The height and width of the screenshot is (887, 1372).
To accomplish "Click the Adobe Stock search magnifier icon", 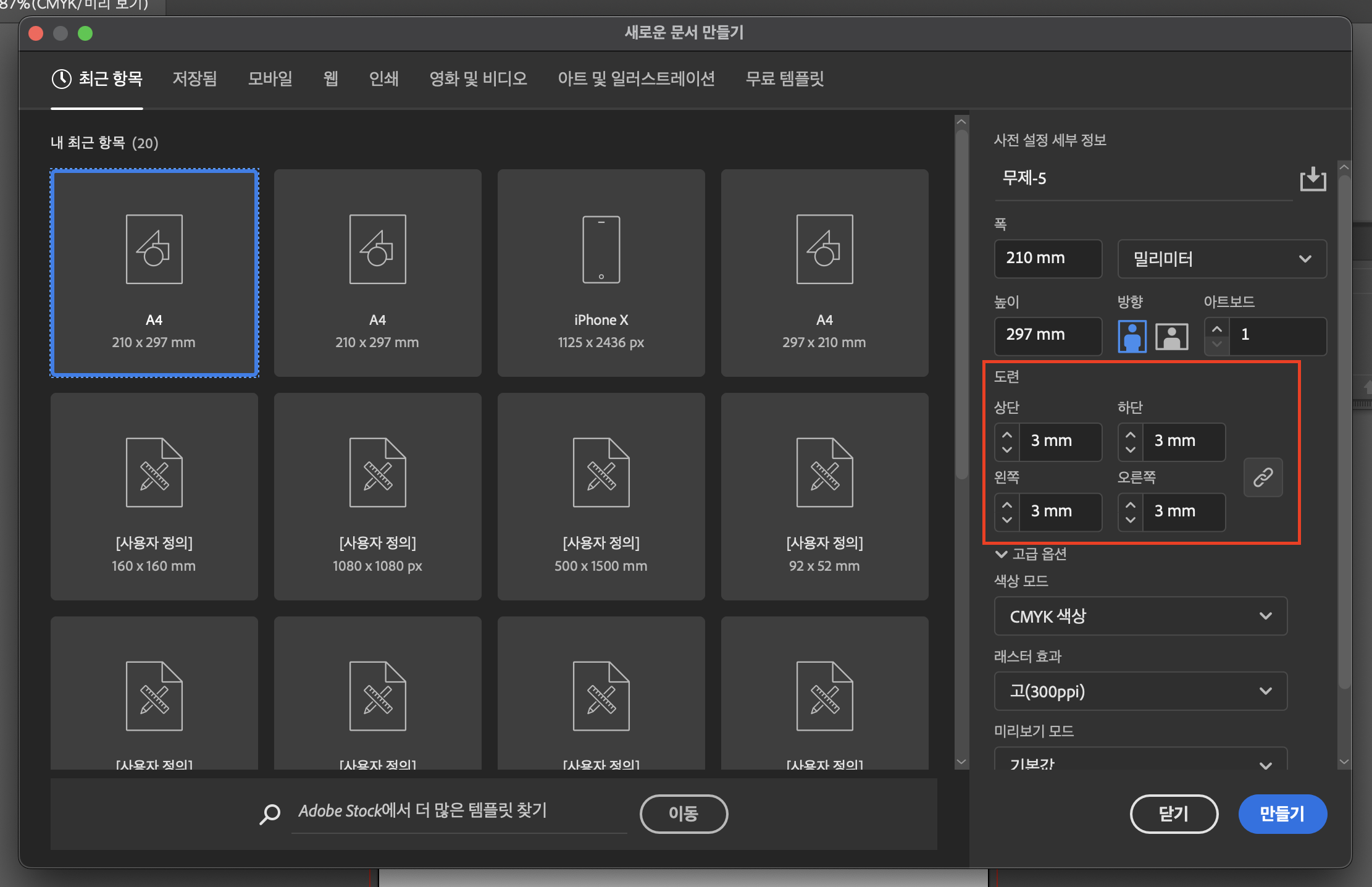I will tap(270, 813).
